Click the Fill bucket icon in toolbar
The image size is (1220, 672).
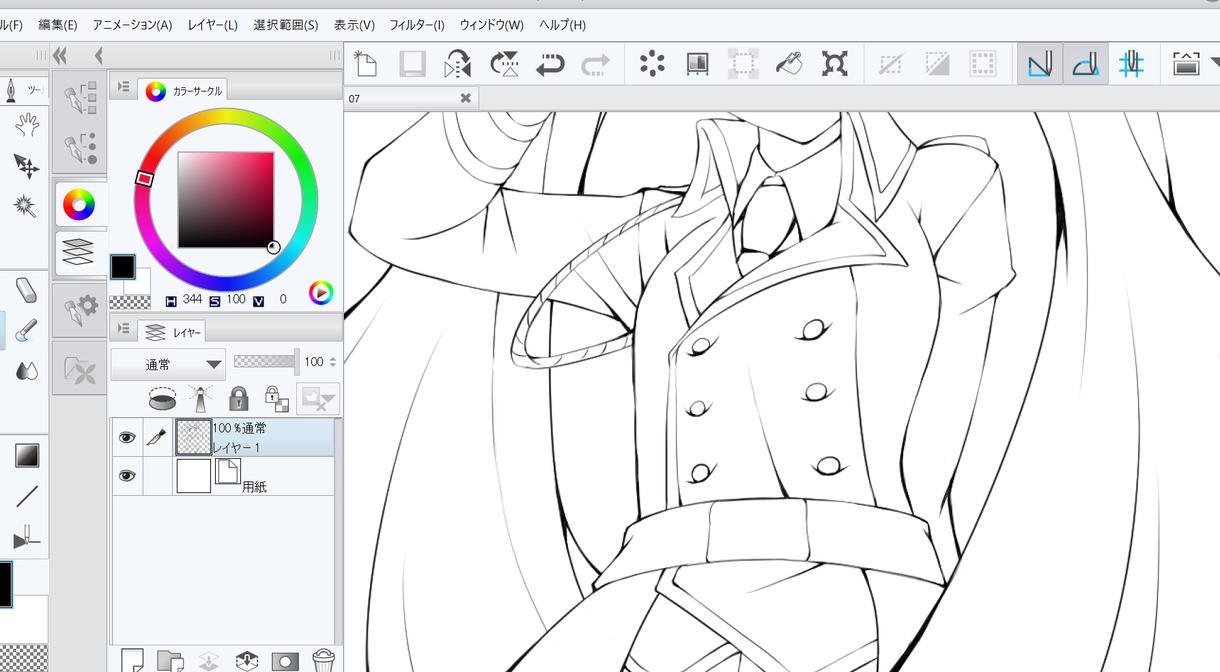[789, 65]
